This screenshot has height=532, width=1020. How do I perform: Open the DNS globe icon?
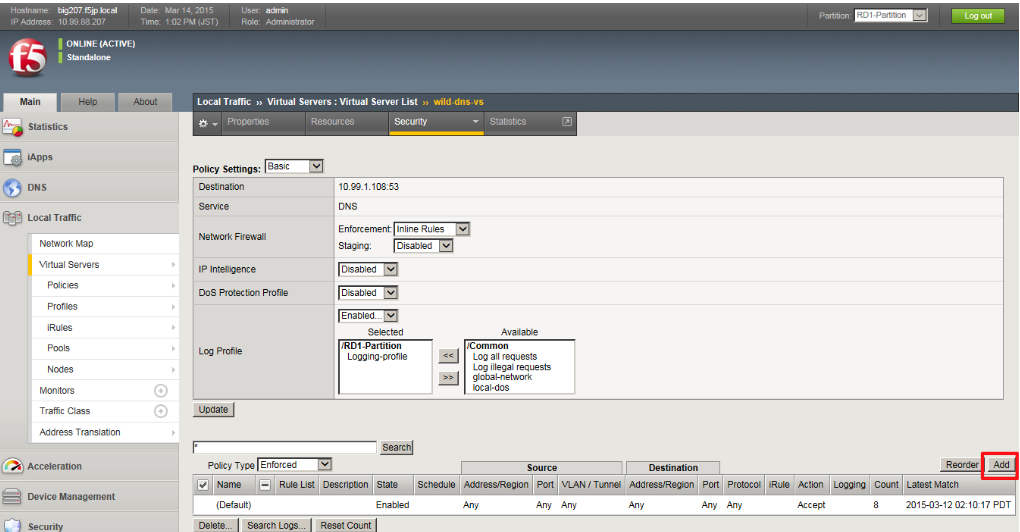click(x=12, y=187)
